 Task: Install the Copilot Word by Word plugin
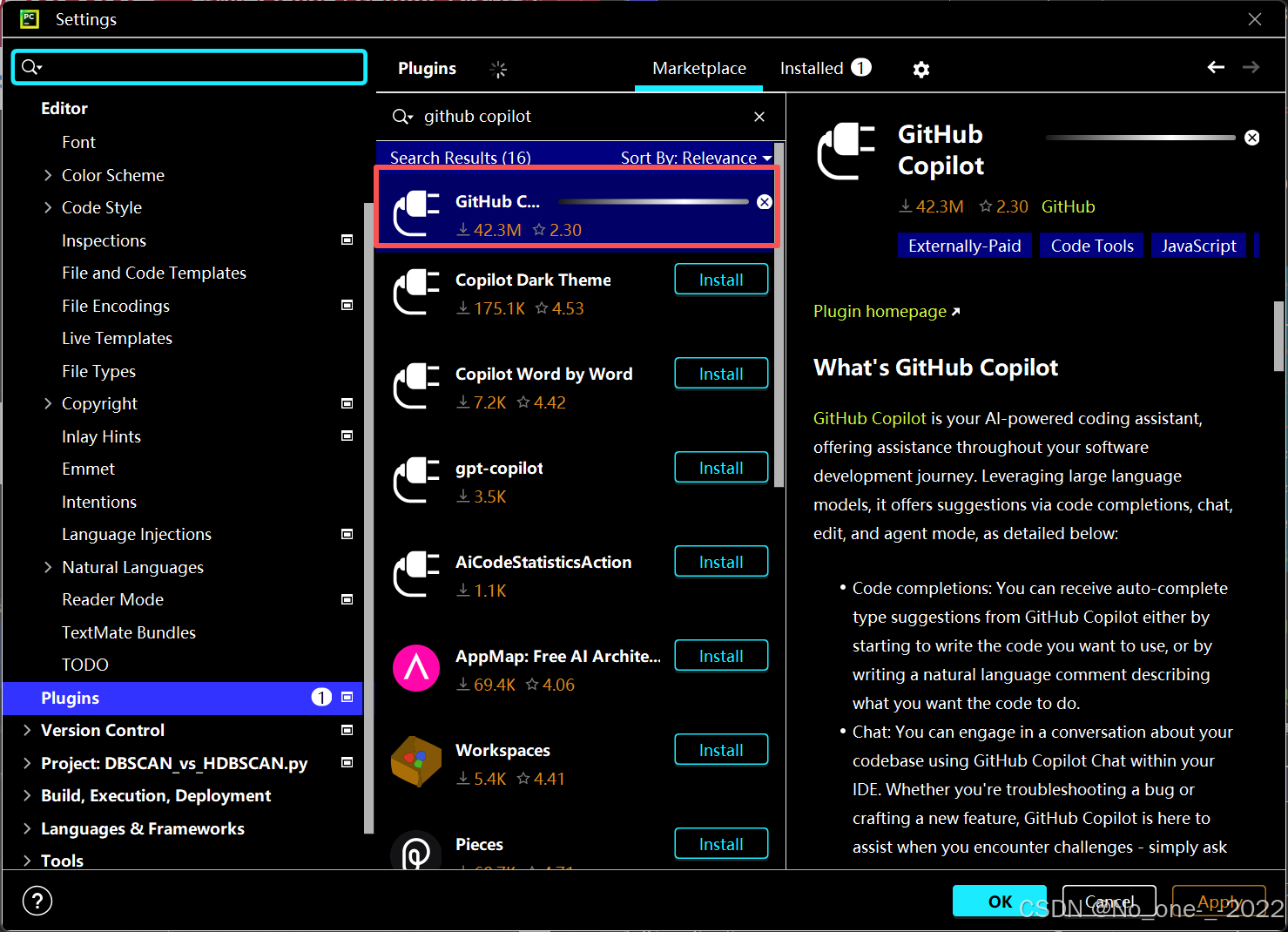tap(721, 374)
